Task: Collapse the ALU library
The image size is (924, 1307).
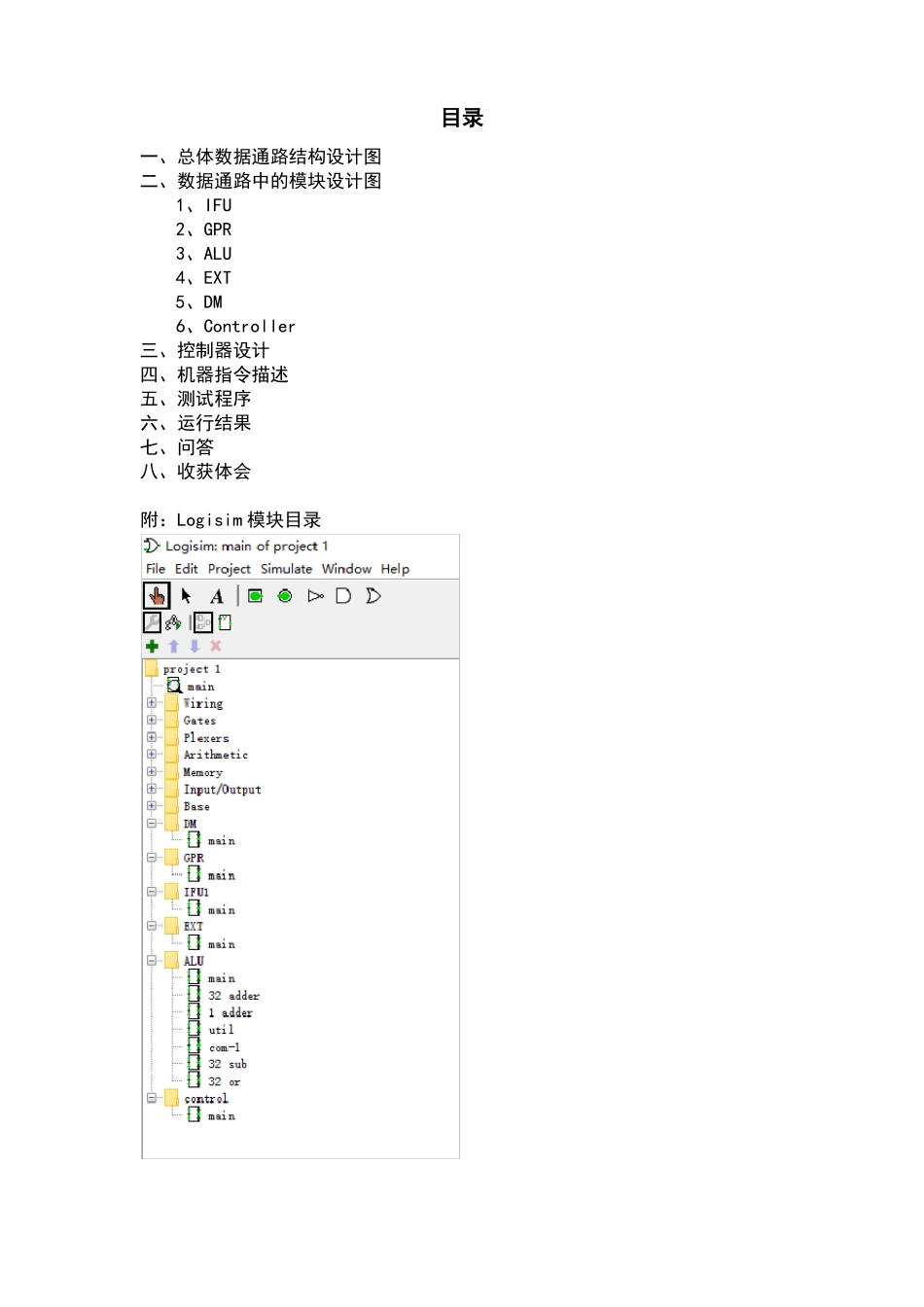Action: point(152,961)
